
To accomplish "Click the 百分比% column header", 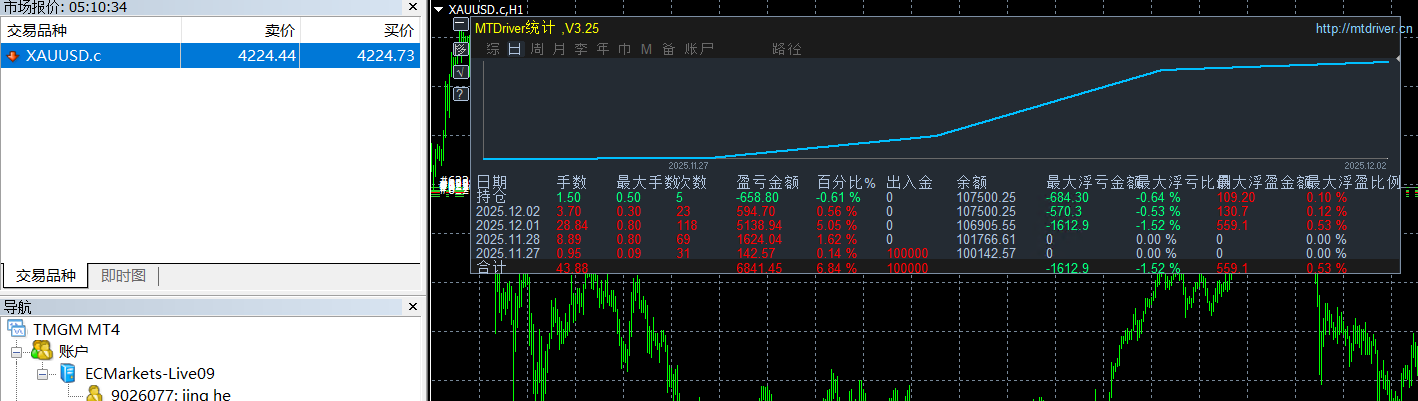I will coord(846,182).
